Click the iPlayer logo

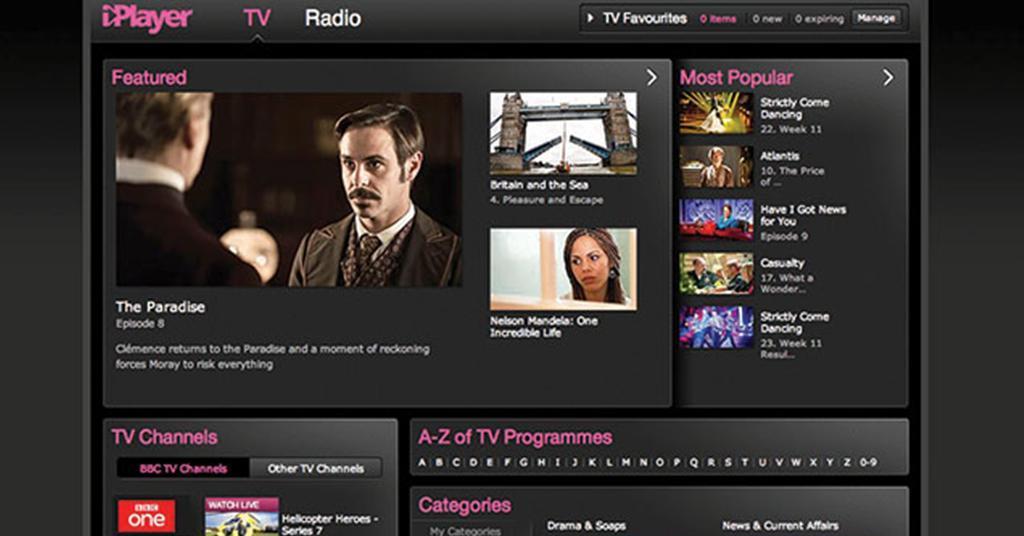point(147,18)
